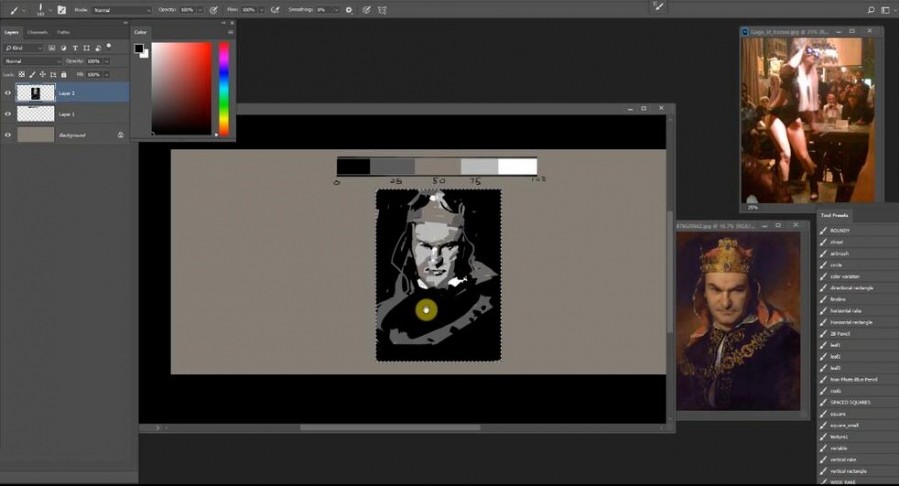Viewport: 899px width, 486px height.
Task: Lock layer position icon
Action: pyautogui.click(x=42, y=75)
